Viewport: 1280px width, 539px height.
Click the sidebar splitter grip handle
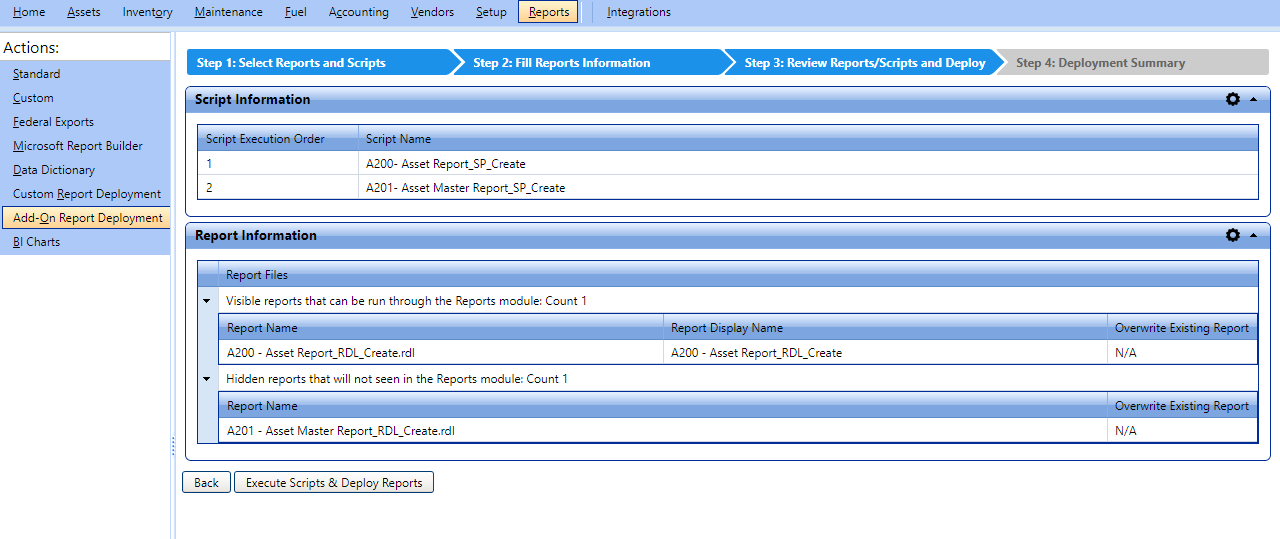point(173,446)
